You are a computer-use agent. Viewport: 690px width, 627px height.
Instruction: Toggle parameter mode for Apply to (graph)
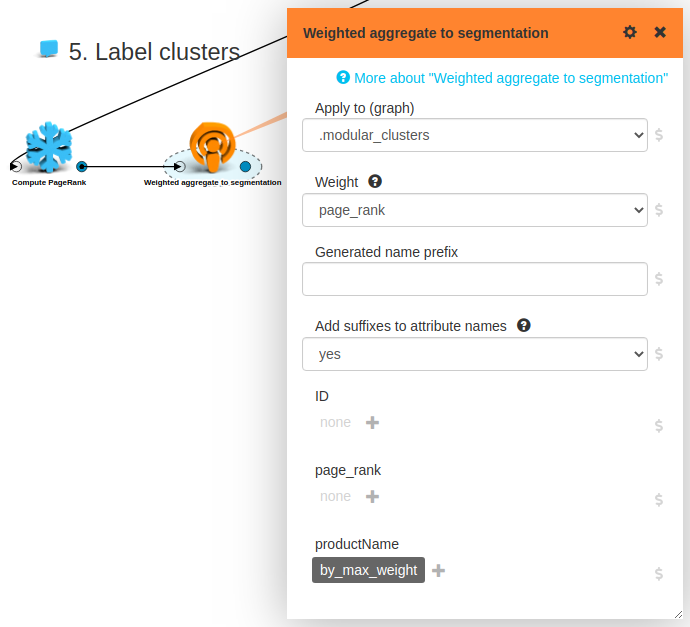tap(659, 135)
